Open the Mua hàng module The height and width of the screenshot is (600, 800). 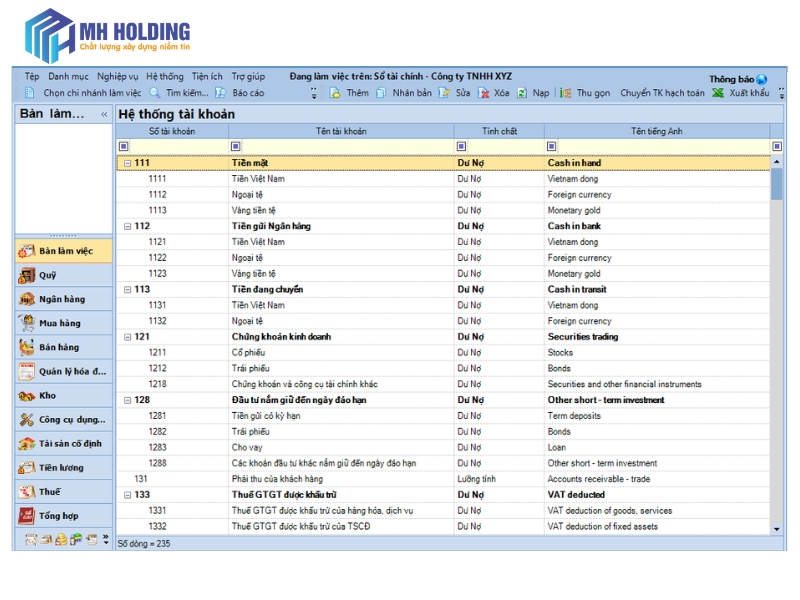tap(64, 323)
